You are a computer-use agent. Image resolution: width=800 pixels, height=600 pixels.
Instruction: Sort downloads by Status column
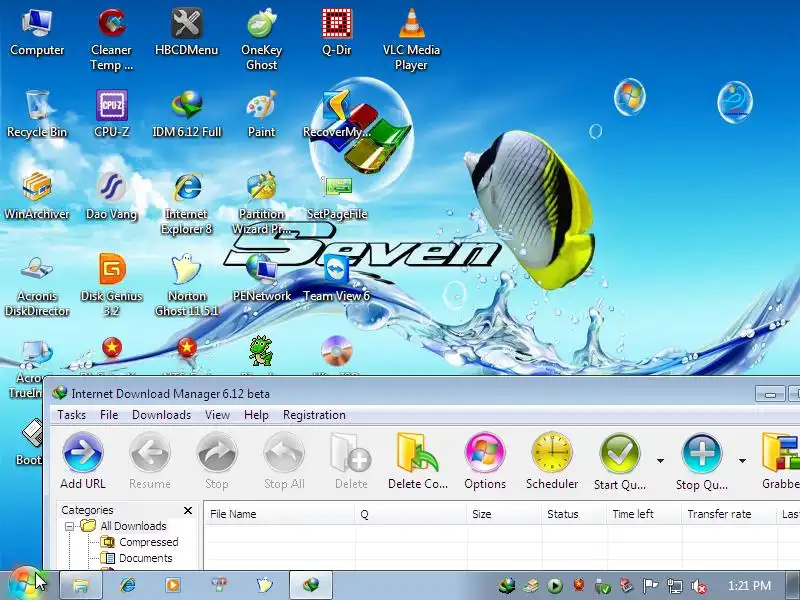[574, 514]
